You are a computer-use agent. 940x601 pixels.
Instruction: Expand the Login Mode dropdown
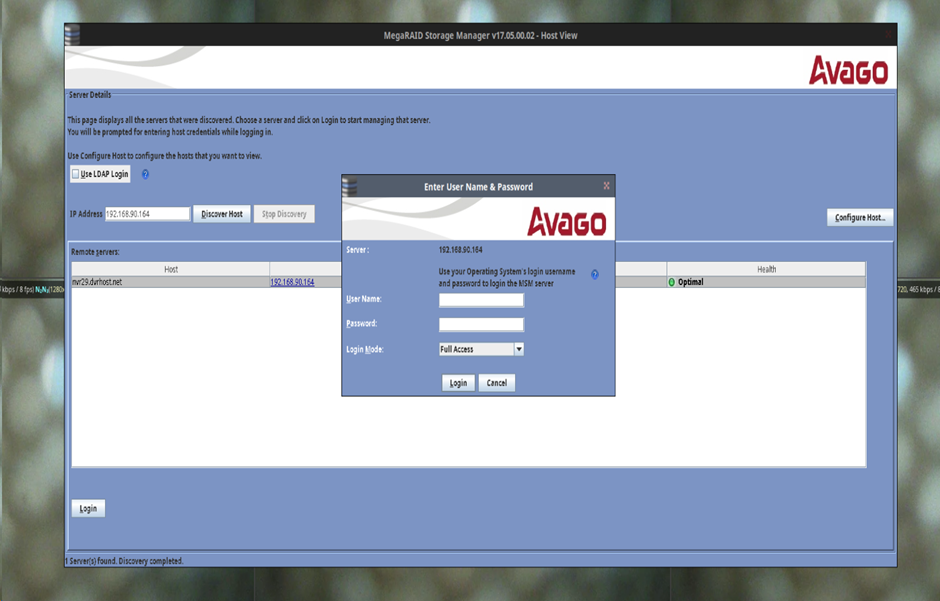click(x=518, y=349)
